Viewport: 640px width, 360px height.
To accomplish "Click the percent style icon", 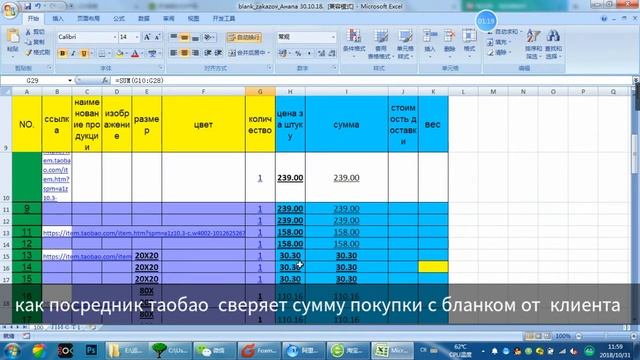I will (298, 53).
